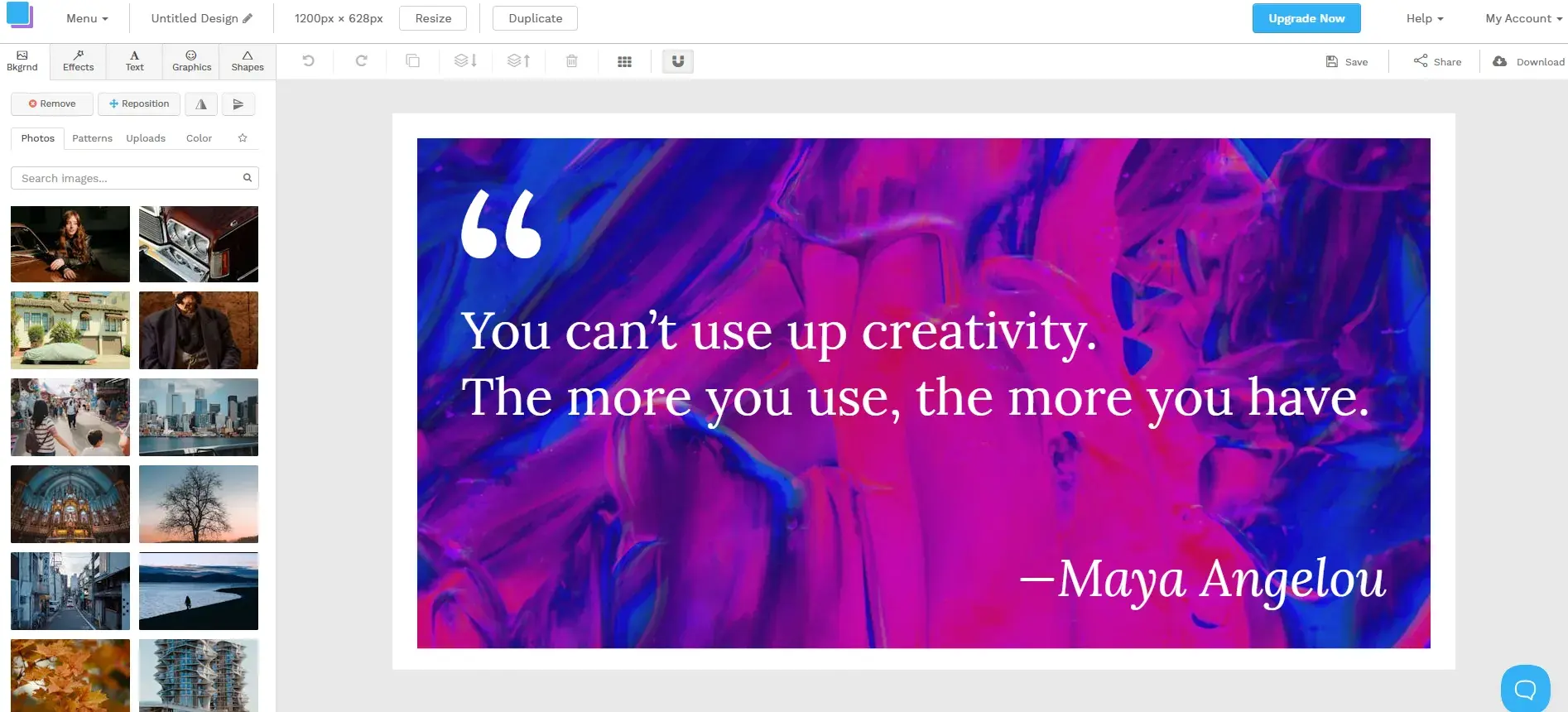Switch to the Patterns tab

pyautogui.click(x=92, y=138)
